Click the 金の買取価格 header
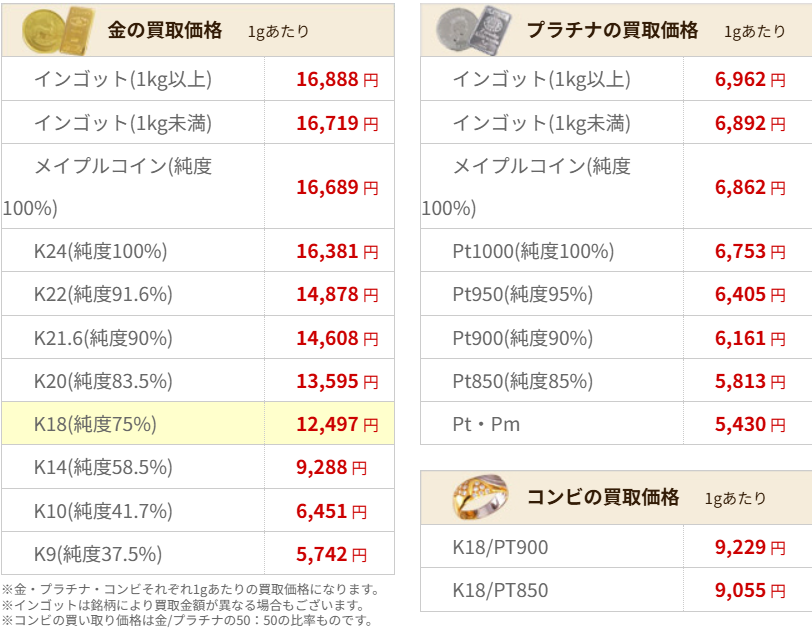 [165, 31]
